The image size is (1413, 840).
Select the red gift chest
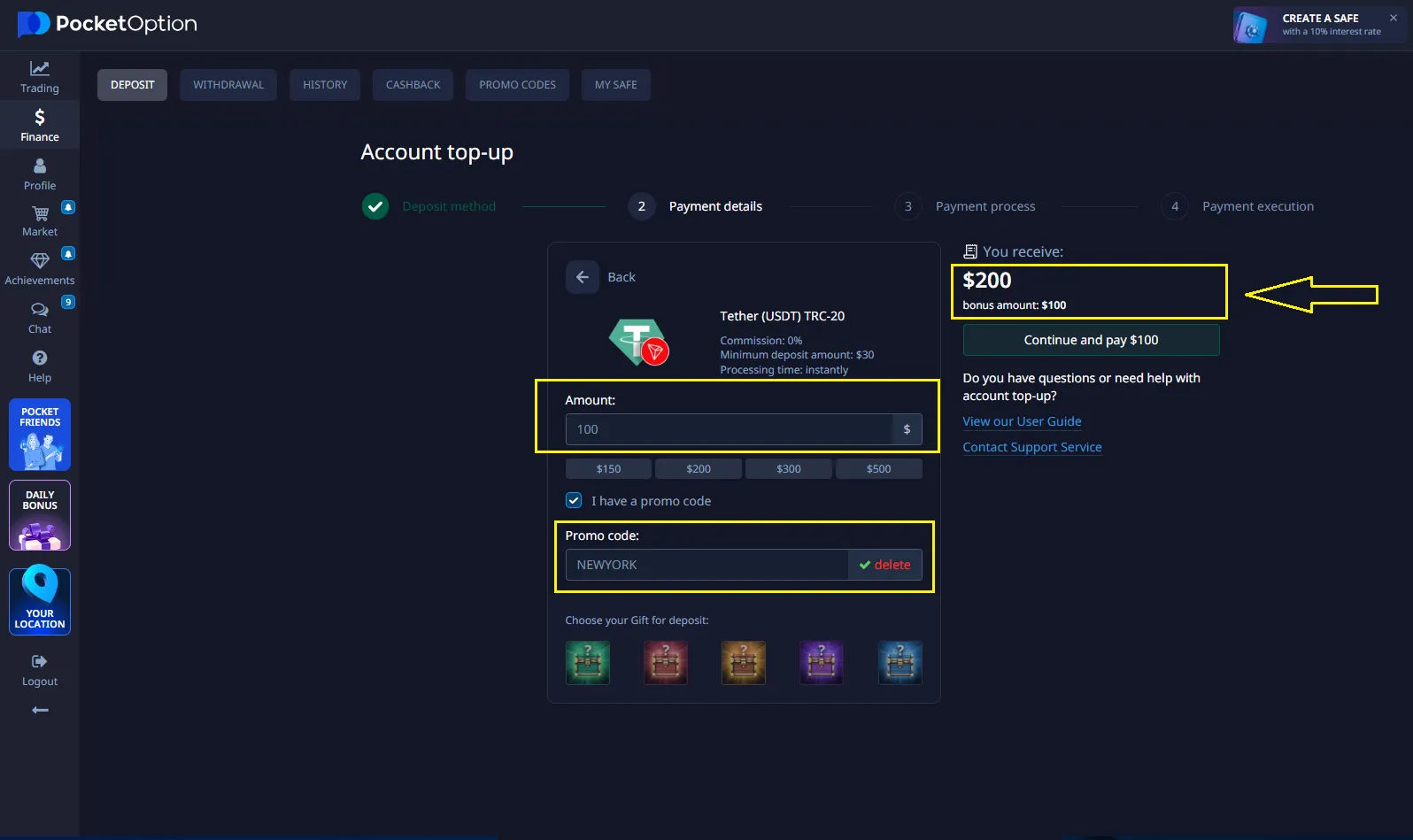[x=666, y=663]
